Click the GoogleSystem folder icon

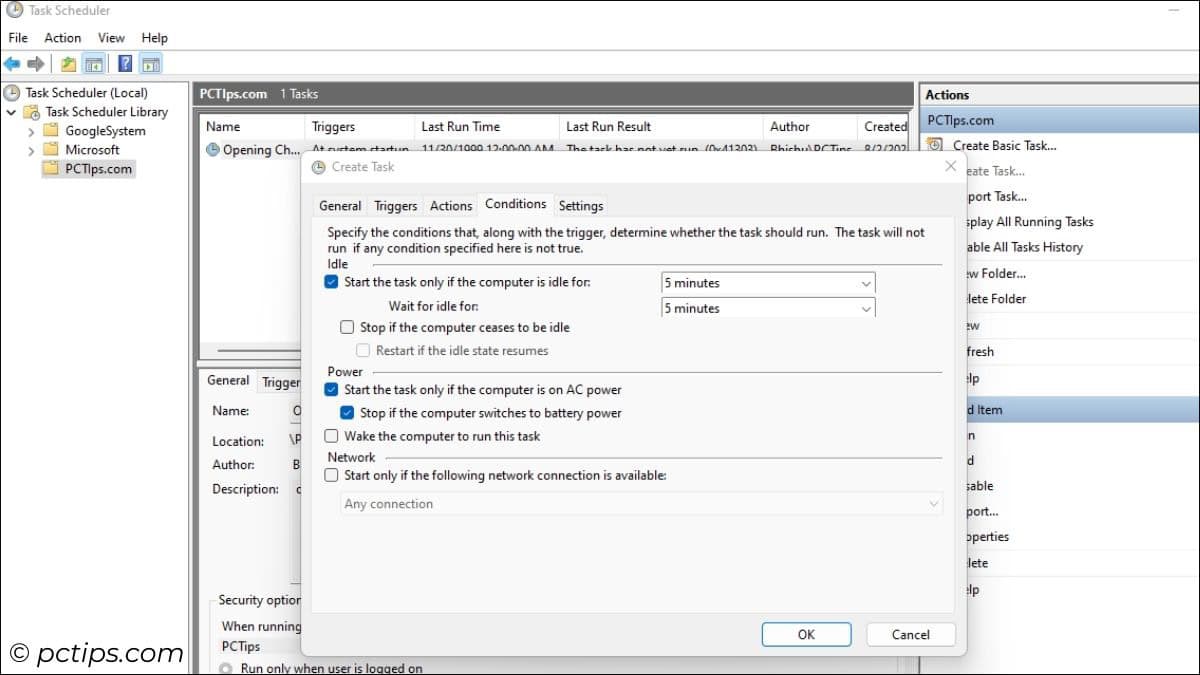pos(51,131)
